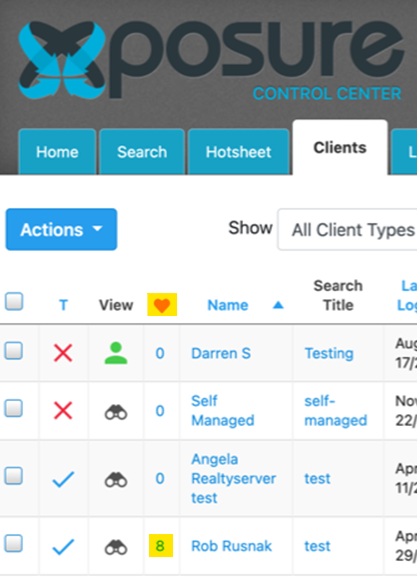Click binoculars icon in Angela Realtyserver row
Image resolution: width=417 pixels, height=587 pixels.
click(x=116, y=480)
